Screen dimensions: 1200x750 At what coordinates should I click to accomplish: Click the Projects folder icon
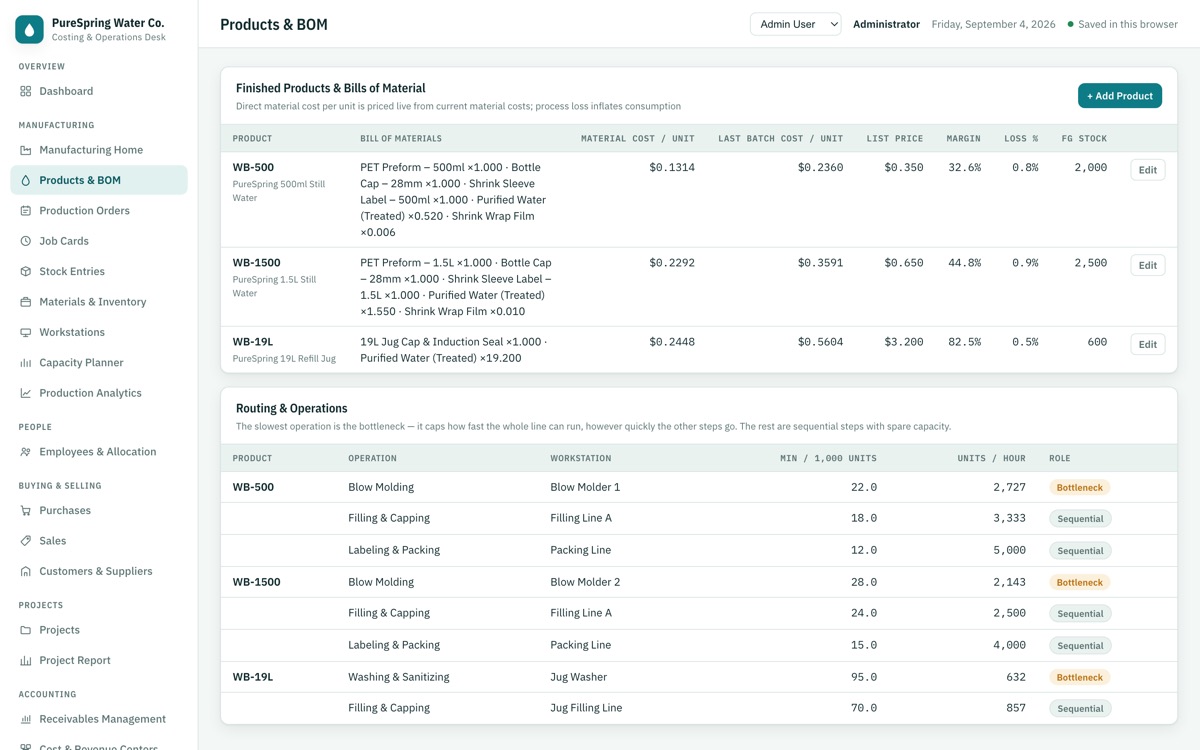(26, 630)
